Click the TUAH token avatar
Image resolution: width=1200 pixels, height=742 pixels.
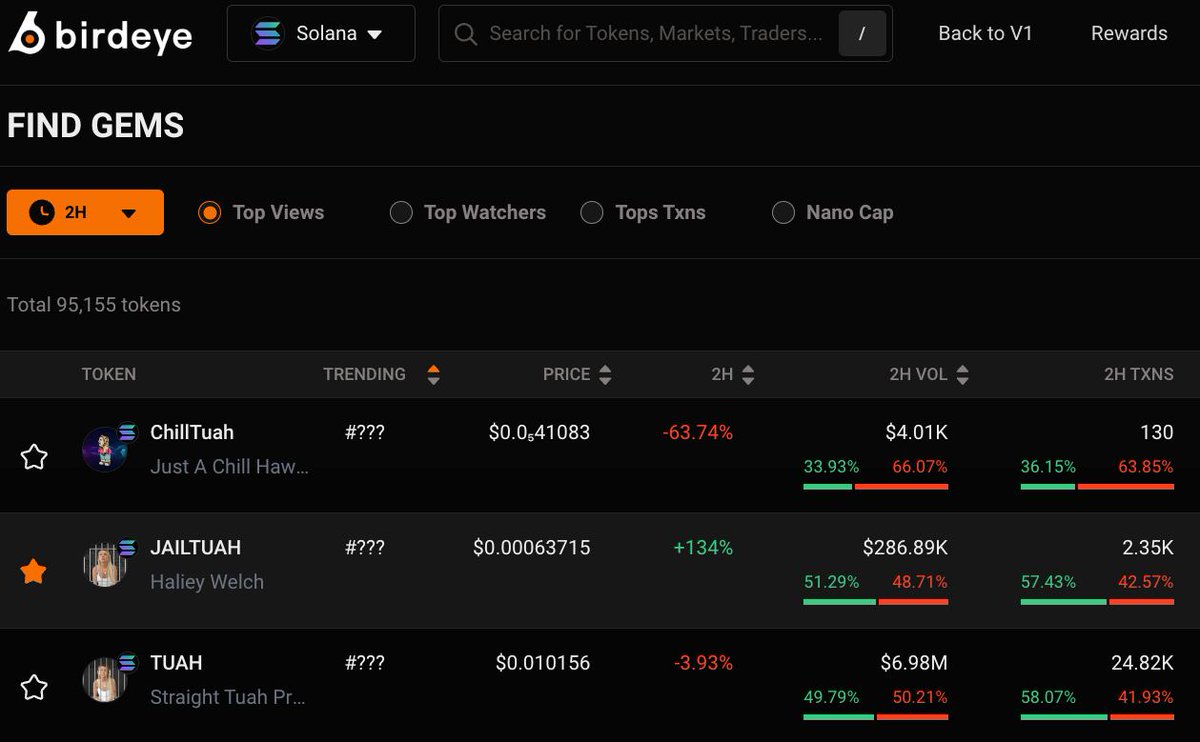click(106, 679)
